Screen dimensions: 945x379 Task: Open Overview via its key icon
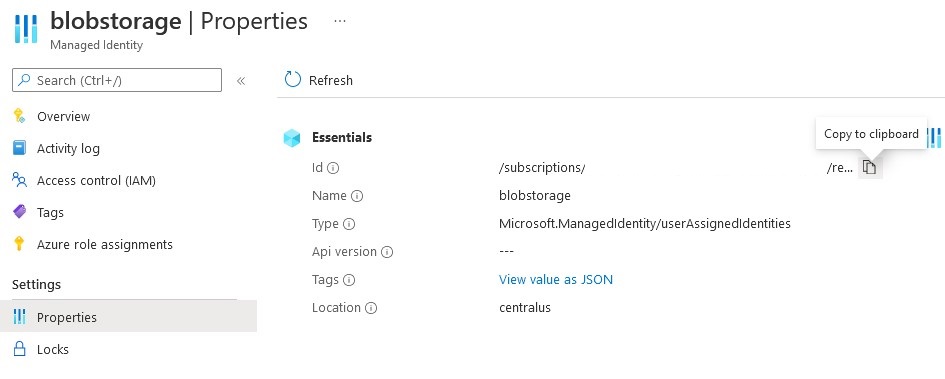coord(19,116)
